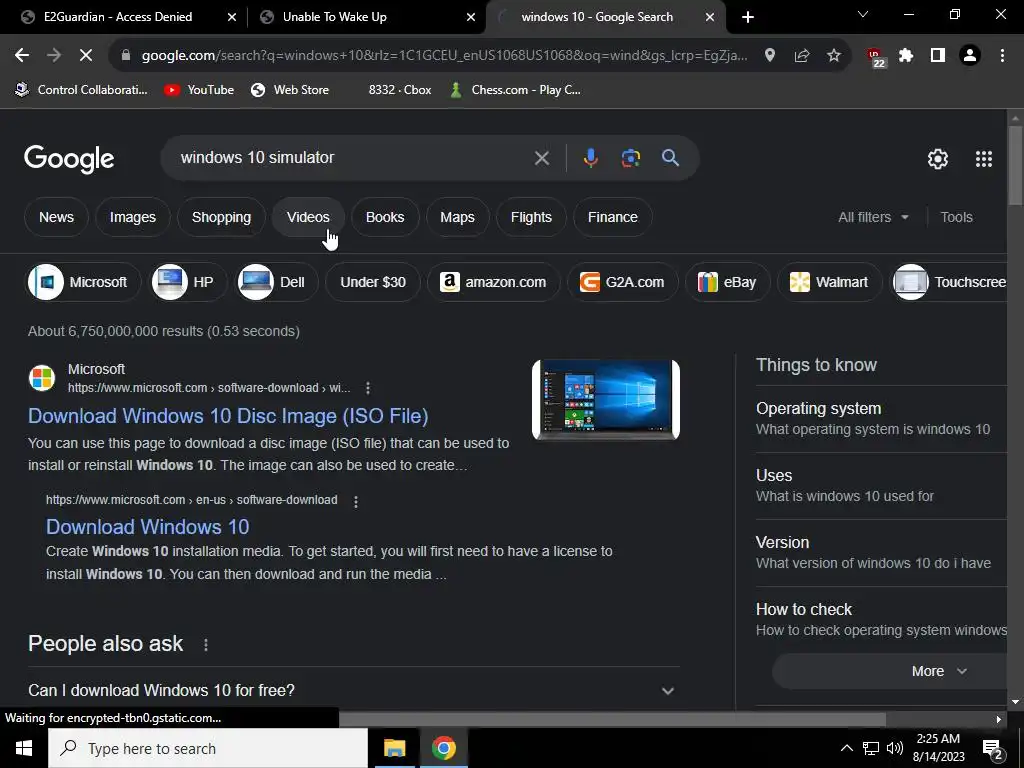Show the tab search dropdown arrow
Image resolution: width=1024 pixels, height=768 pixels.
tap(863, 14)
